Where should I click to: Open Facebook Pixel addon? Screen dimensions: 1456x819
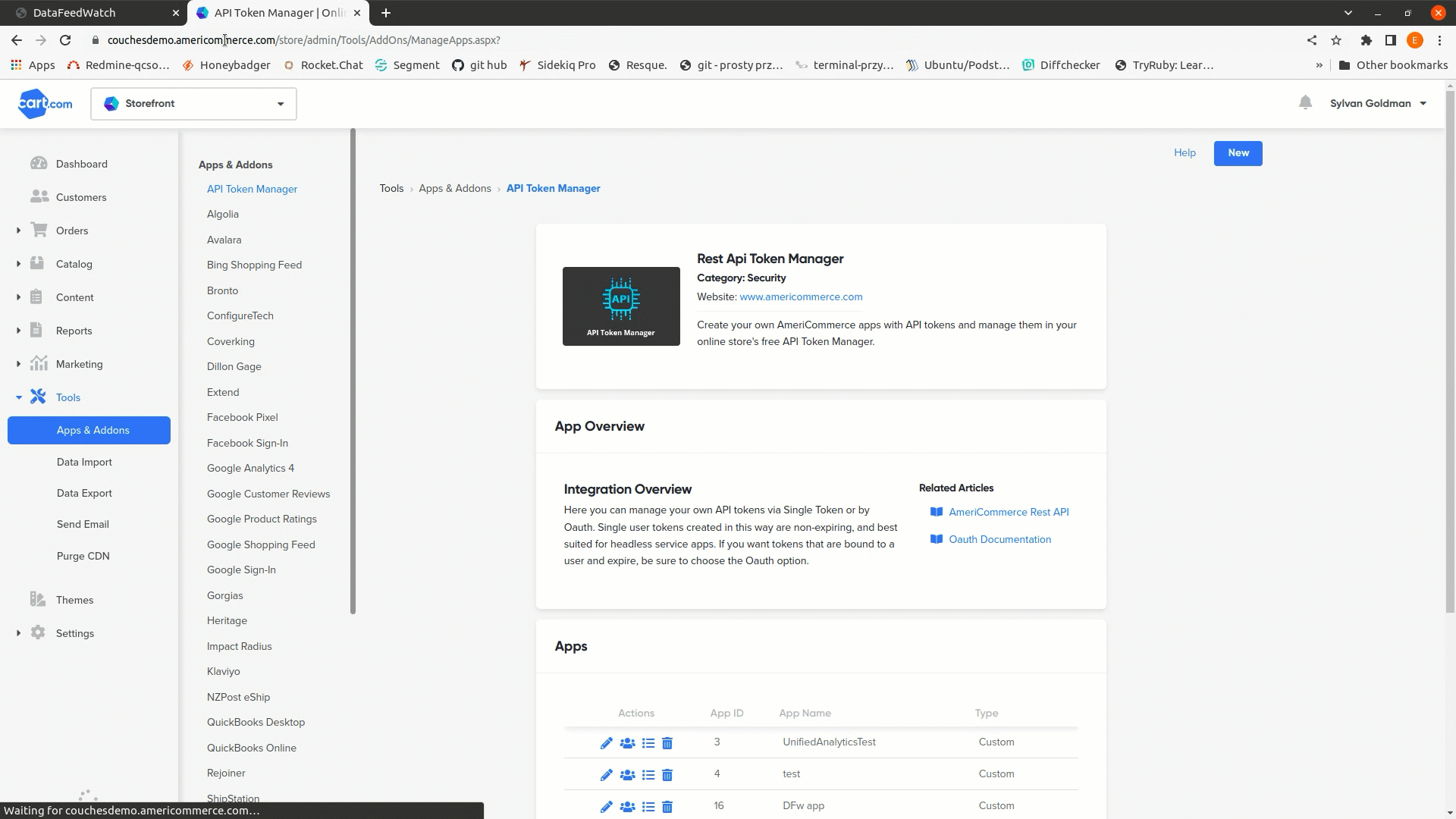click(x=243, y=418)
